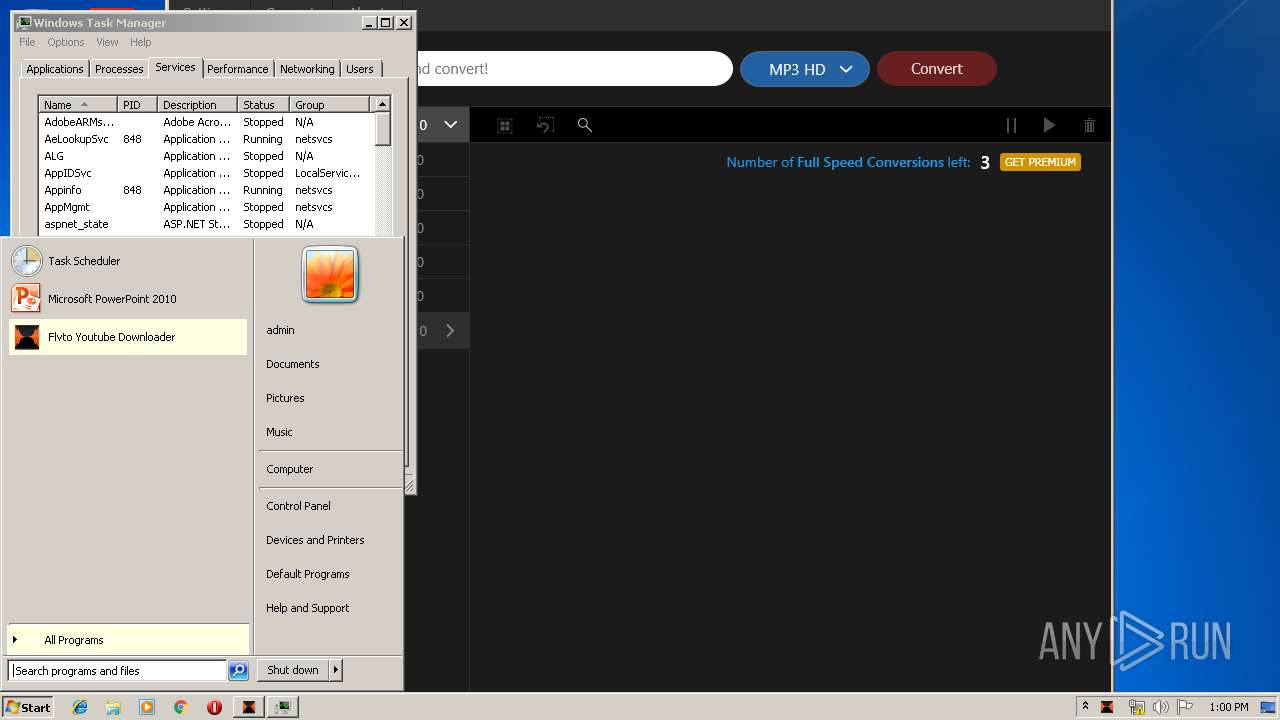
Task: Open volume control tray icon
Action: coord(1160,707)
